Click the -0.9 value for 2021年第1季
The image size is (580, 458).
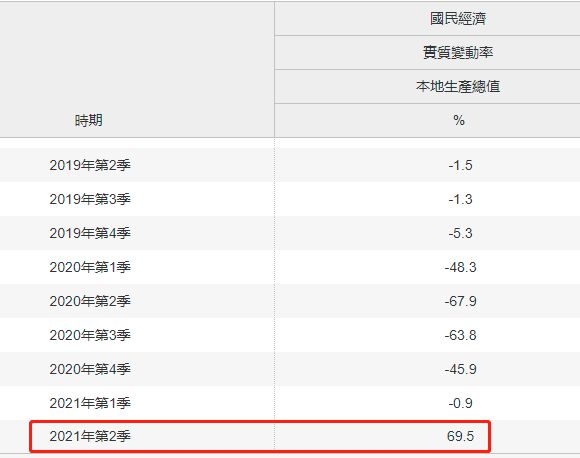pyautogui.click(x=461, y=403)
